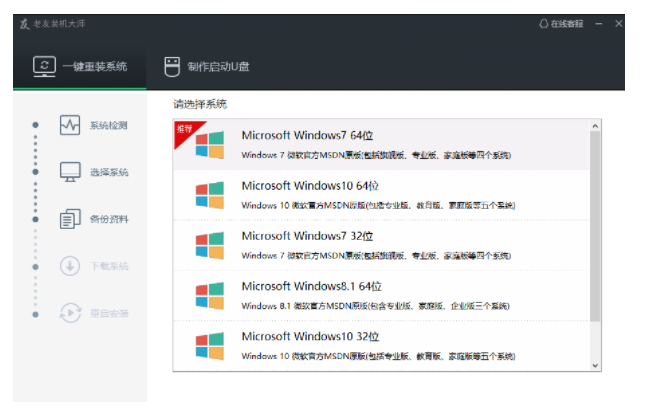654x413 pixels.
Task: Click the scrollbar down arrow
Action: [x=595, y=365]
